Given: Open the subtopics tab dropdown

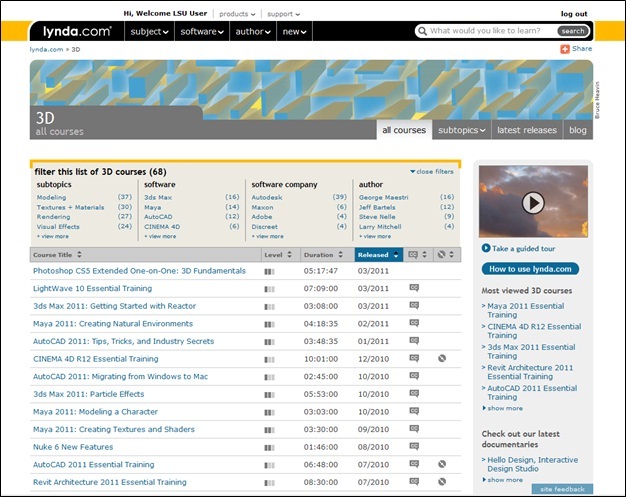Looking at the screenshot, I should point(461,130).
